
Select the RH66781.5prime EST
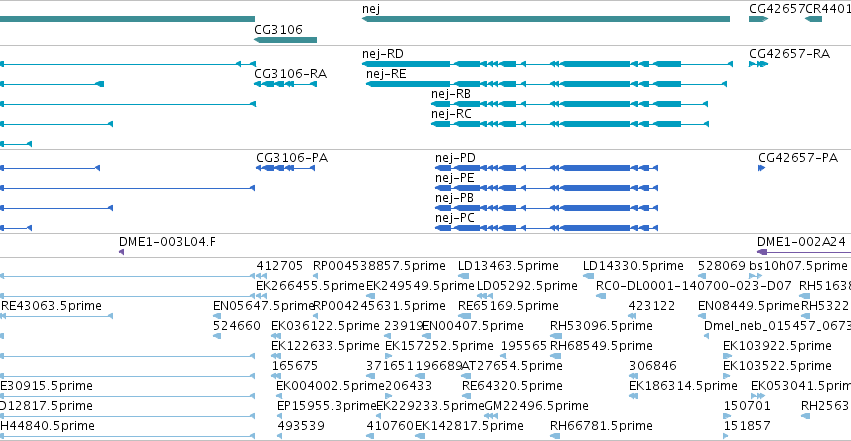[601, 426]
